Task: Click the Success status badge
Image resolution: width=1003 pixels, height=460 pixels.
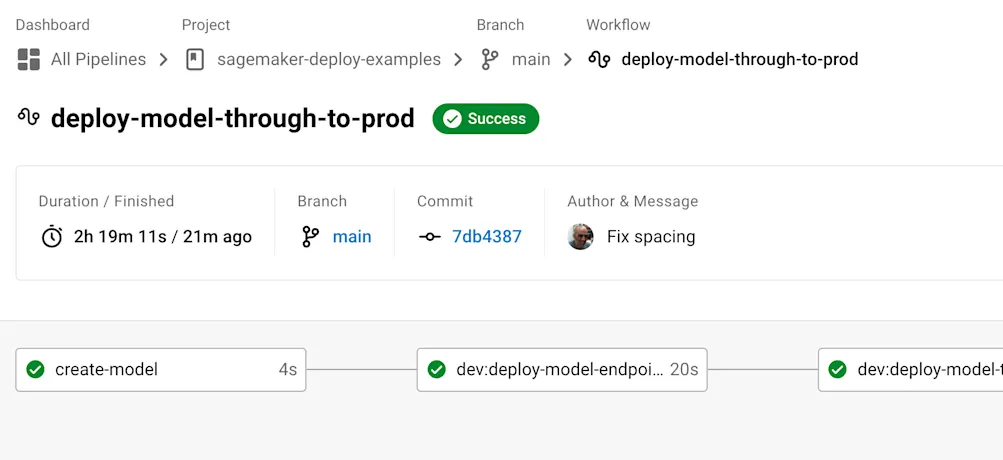Action: click(x=486, y=119)
